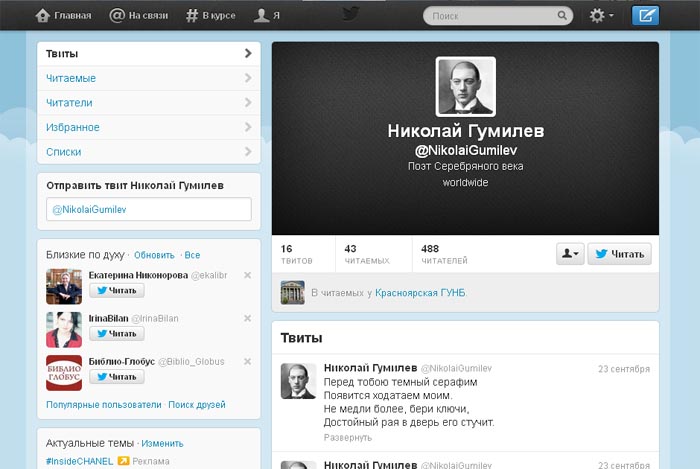The image size is (700, 469).
Task: Open Николай Гумилев name in first tweet
Action: tap(370, 368)
